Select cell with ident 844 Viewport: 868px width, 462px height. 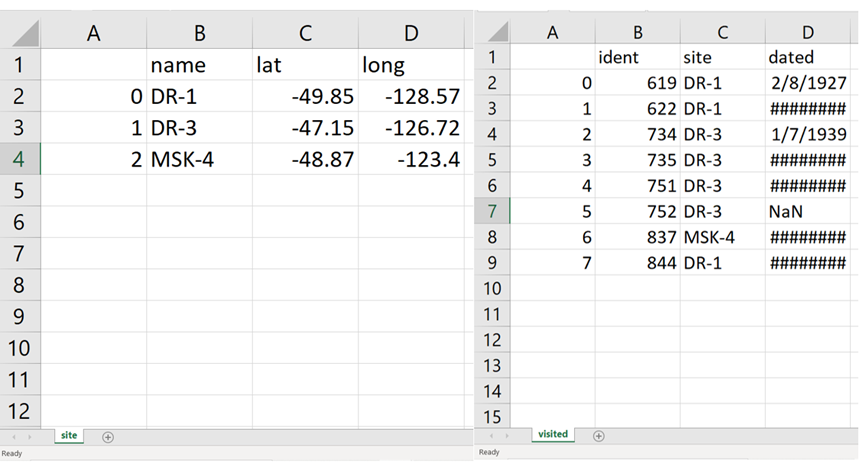(638, 262)
